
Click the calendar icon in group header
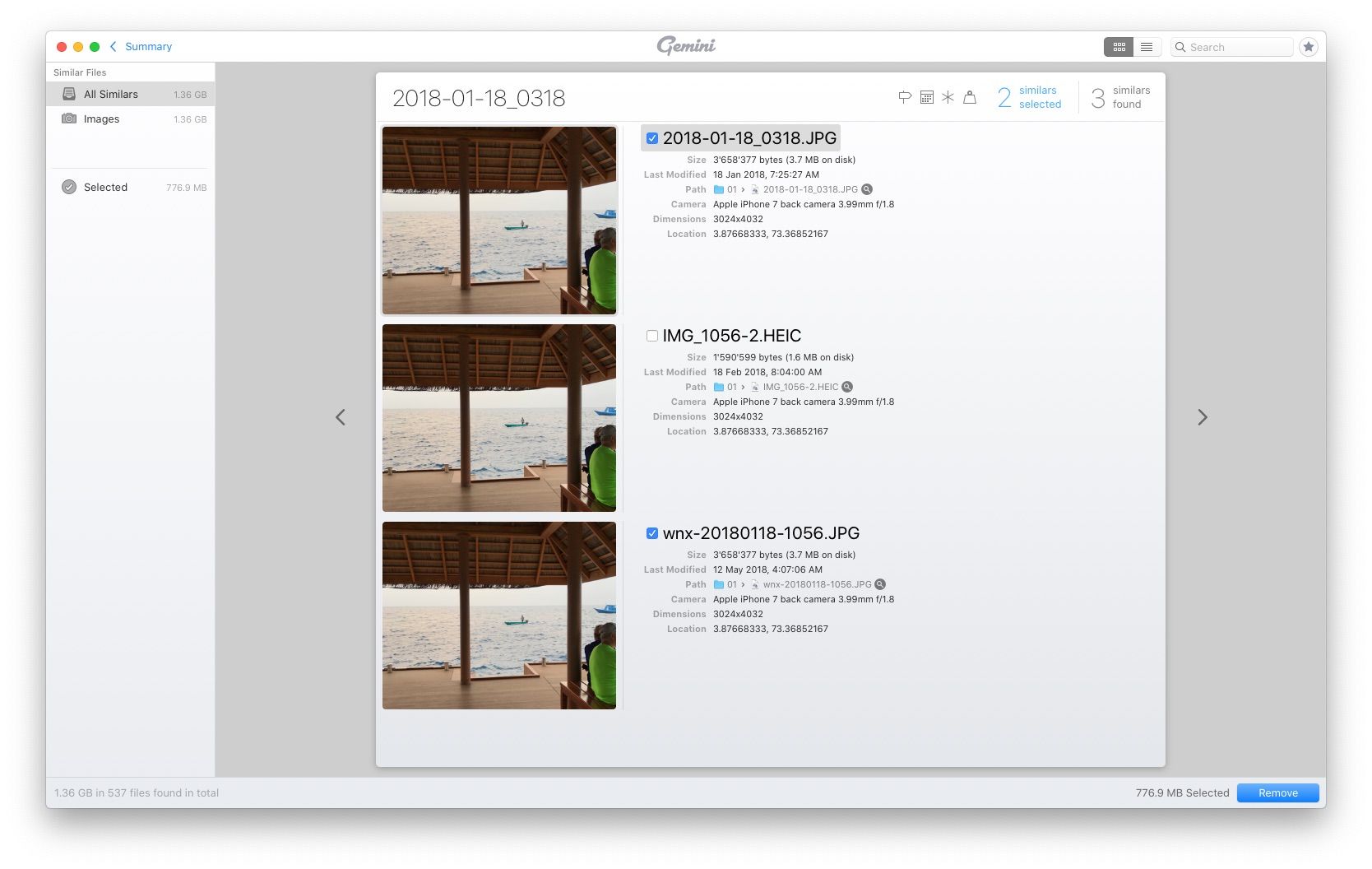click(926, 97)
